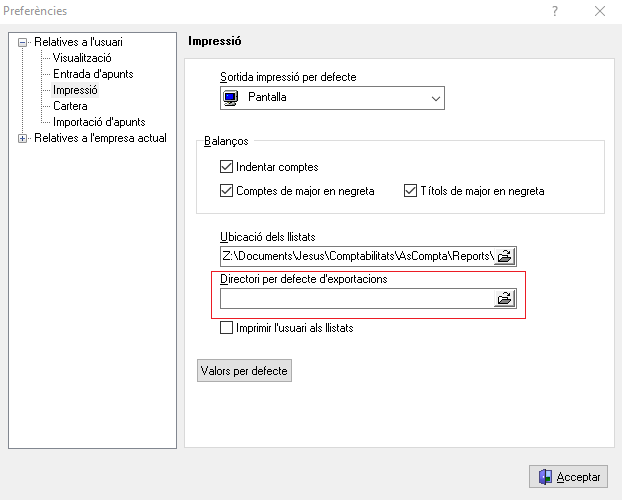Click into the Ubicació dels llistats path field
Image resolution: width=622 pixels, height=500 pixels.
(357, 256)
